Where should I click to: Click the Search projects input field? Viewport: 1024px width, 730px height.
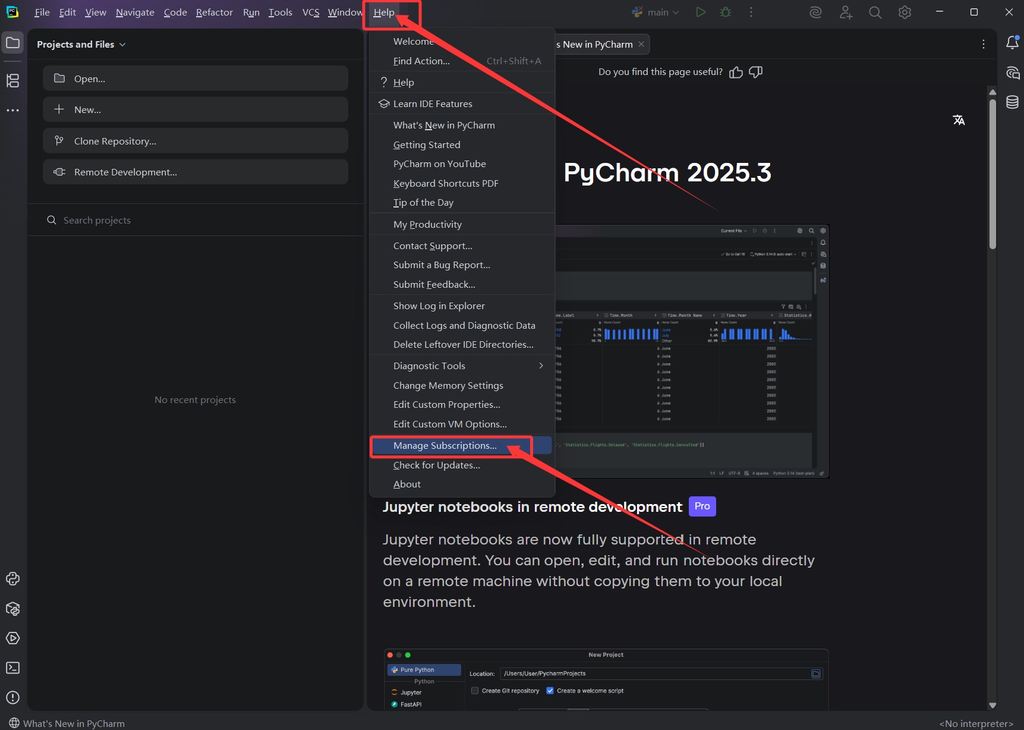point(195,220)
